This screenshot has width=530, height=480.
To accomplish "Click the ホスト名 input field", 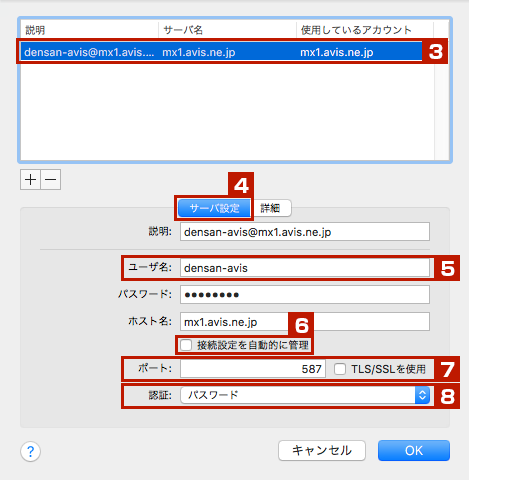I will 305,321.
